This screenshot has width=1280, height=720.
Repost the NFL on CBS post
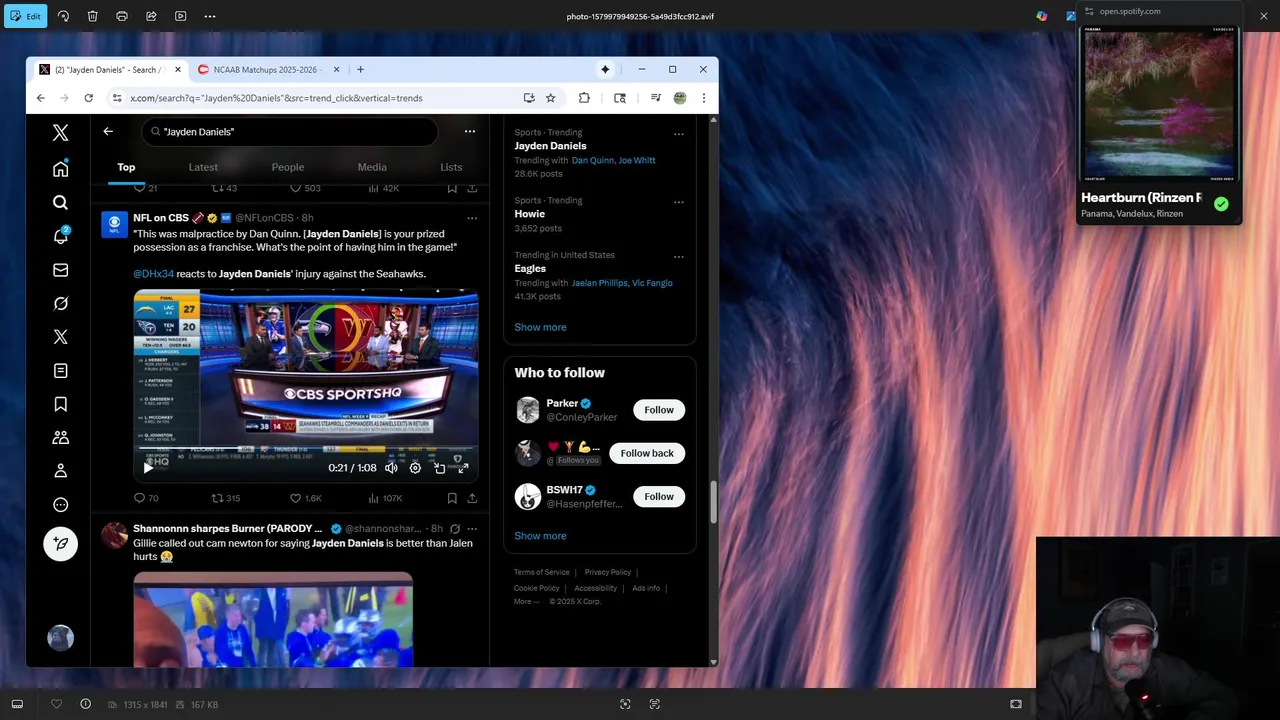(226, 498)
